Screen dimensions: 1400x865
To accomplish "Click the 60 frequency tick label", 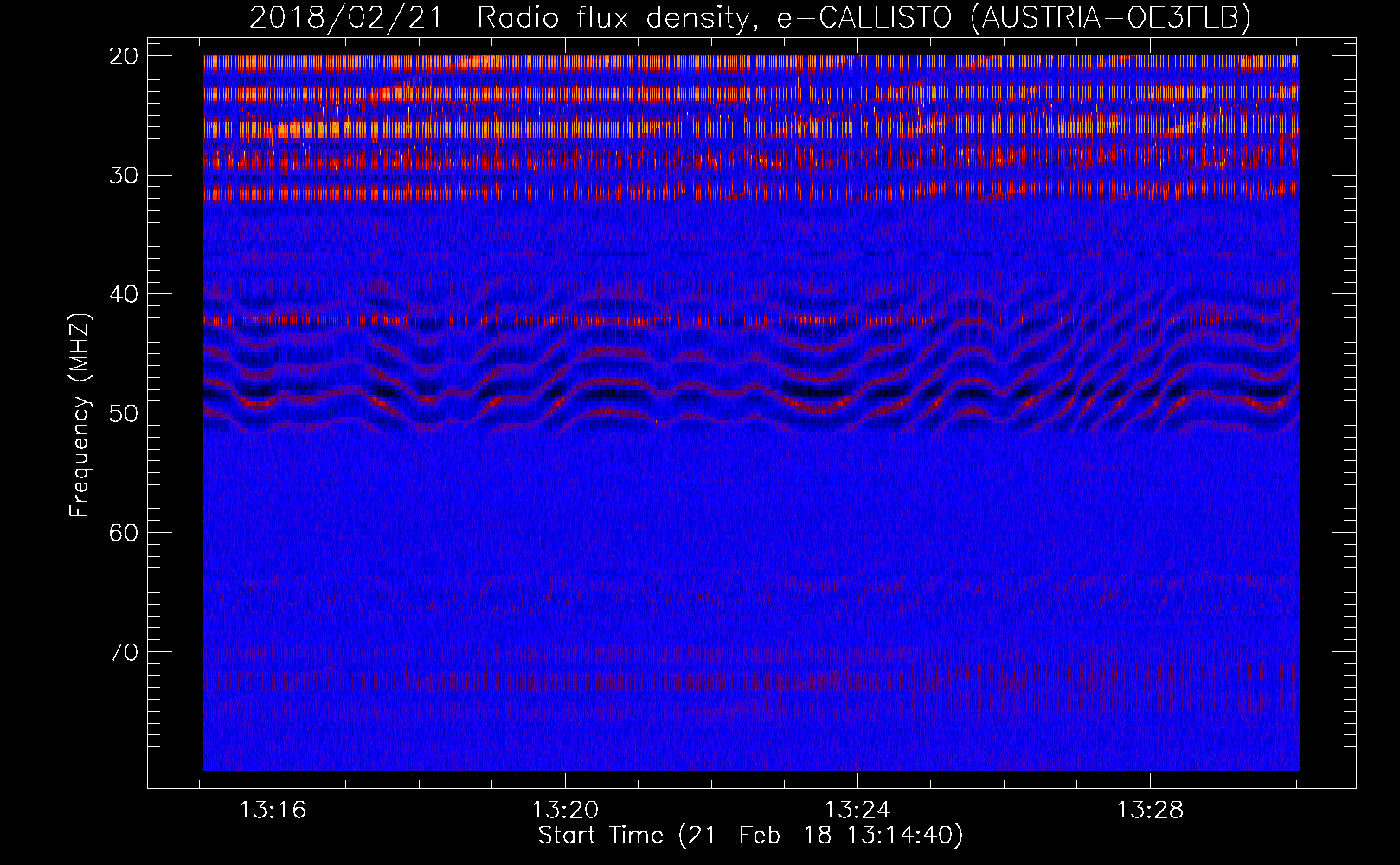I will pos(125,533).
